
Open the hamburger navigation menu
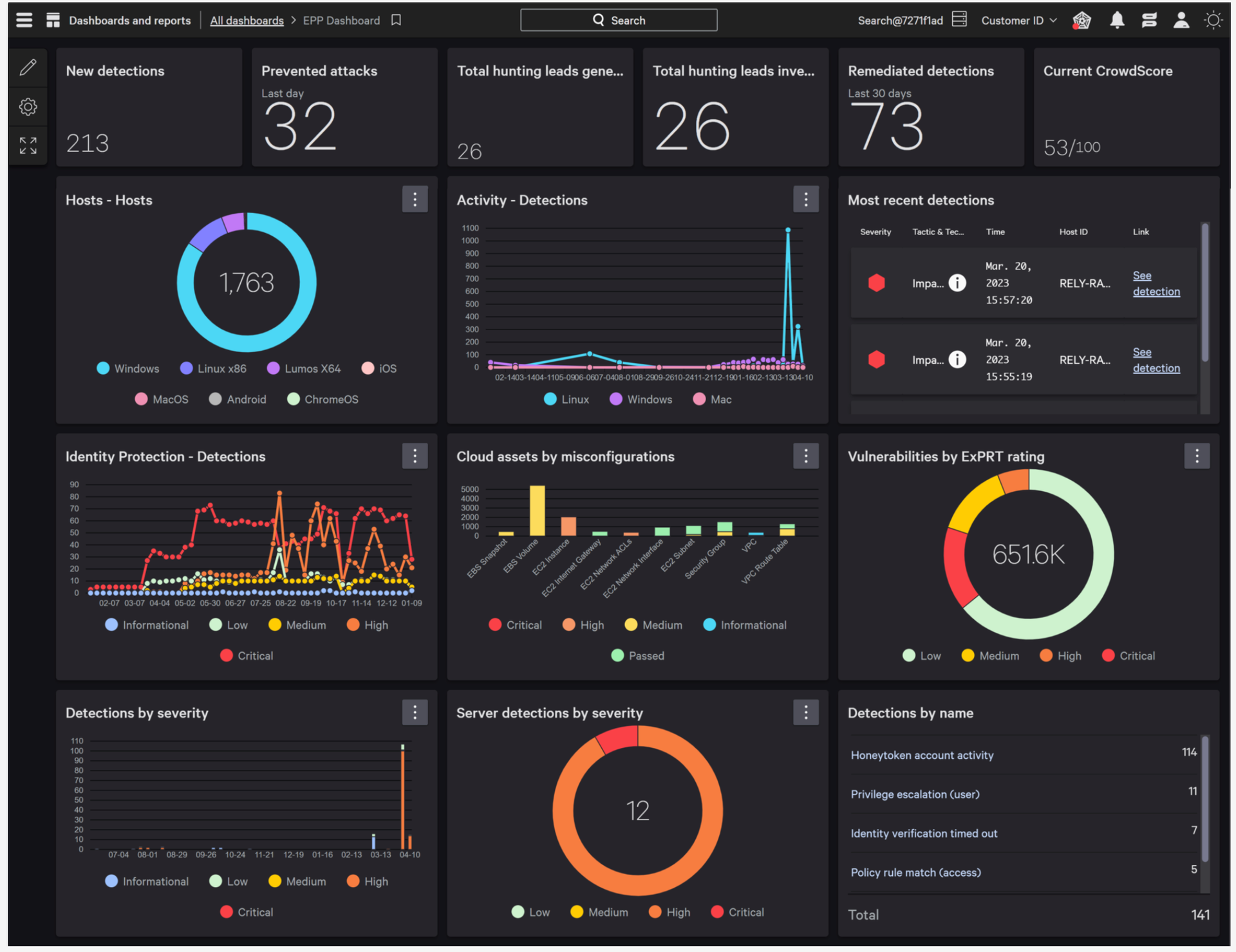[24, 20]
